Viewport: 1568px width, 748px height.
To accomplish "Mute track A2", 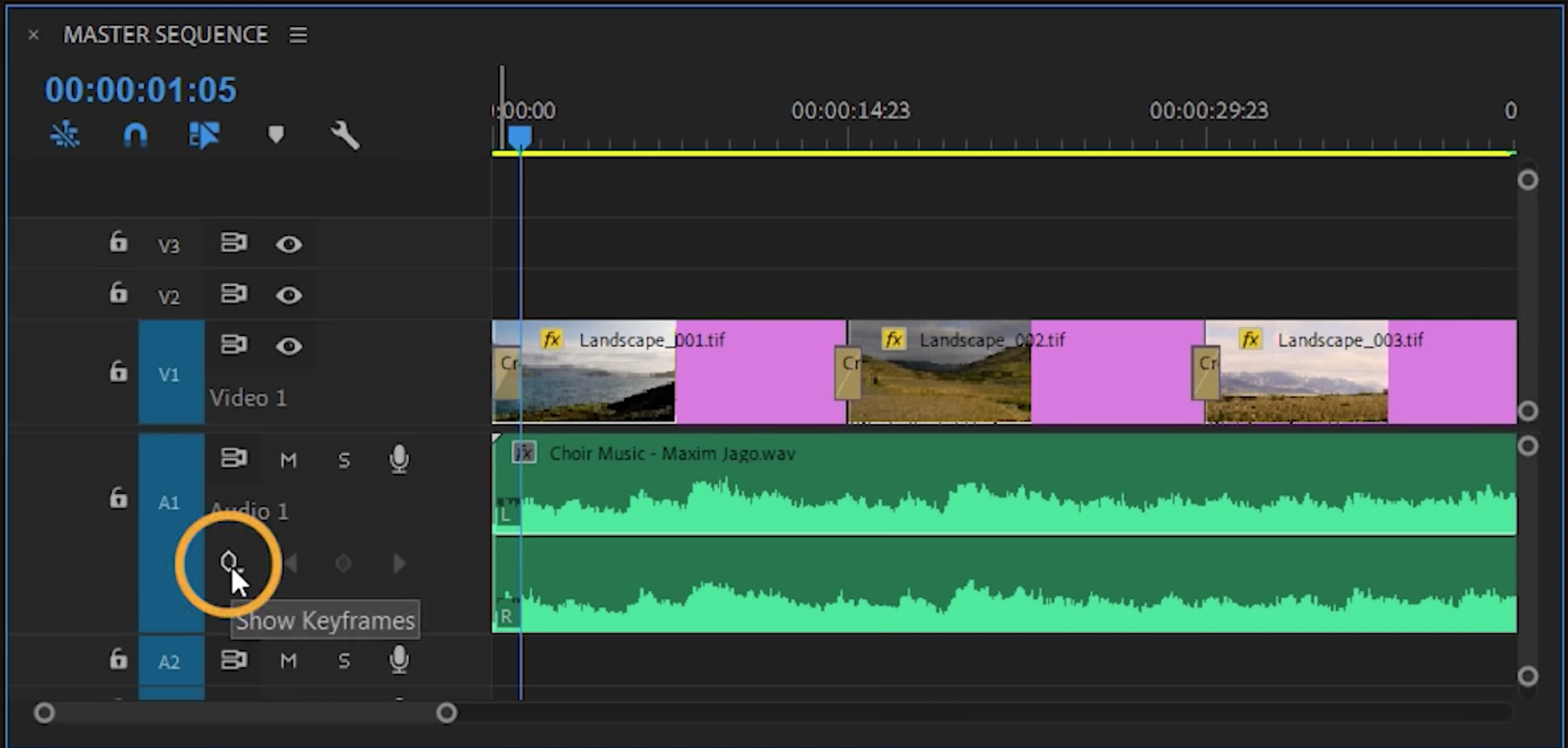I will [288, 661].
